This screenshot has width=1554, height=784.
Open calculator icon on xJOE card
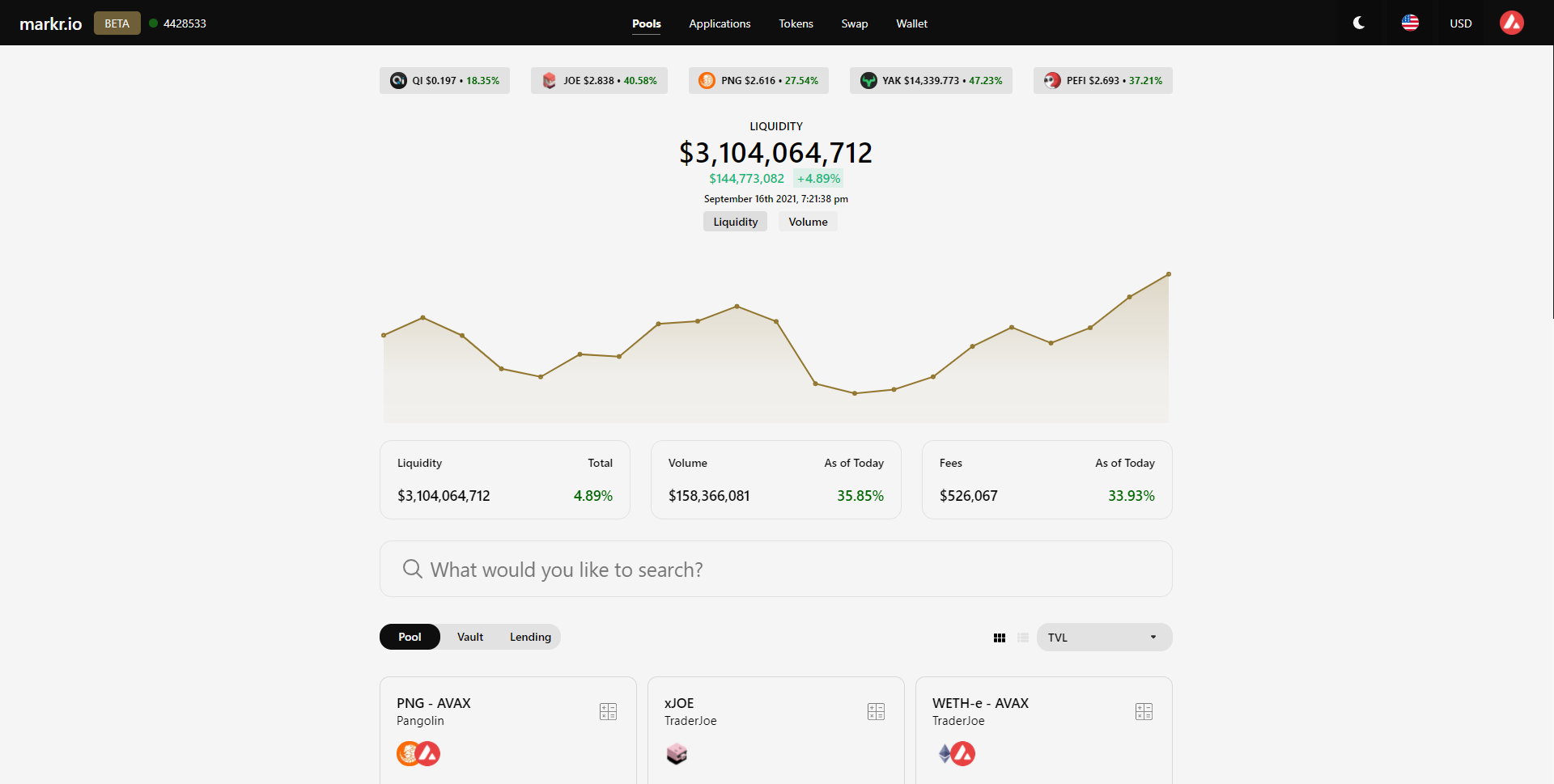pos(876,711)
